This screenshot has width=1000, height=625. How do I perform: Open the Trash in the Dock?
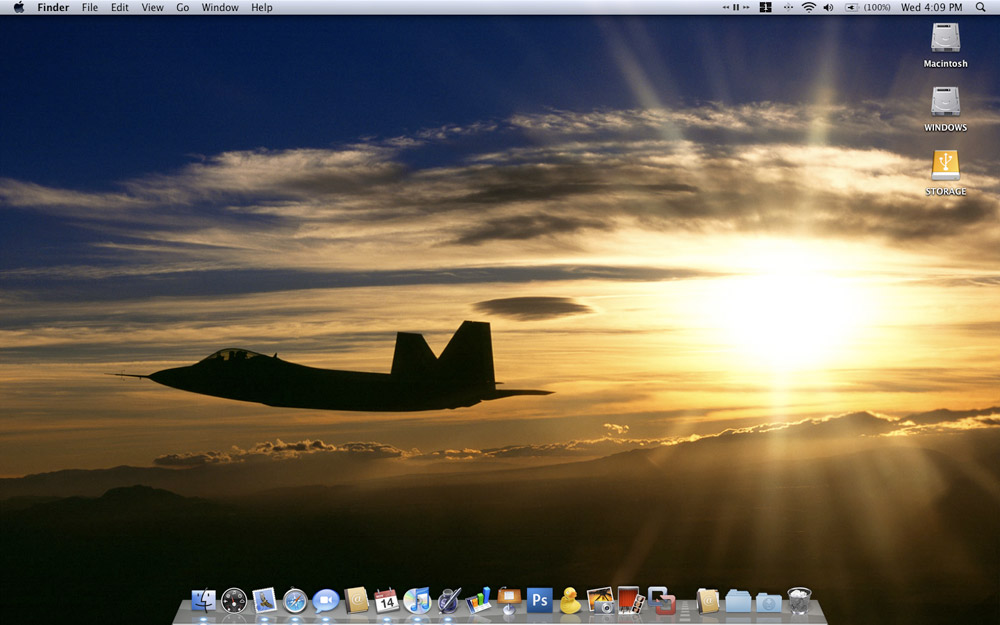pos(799,601)
